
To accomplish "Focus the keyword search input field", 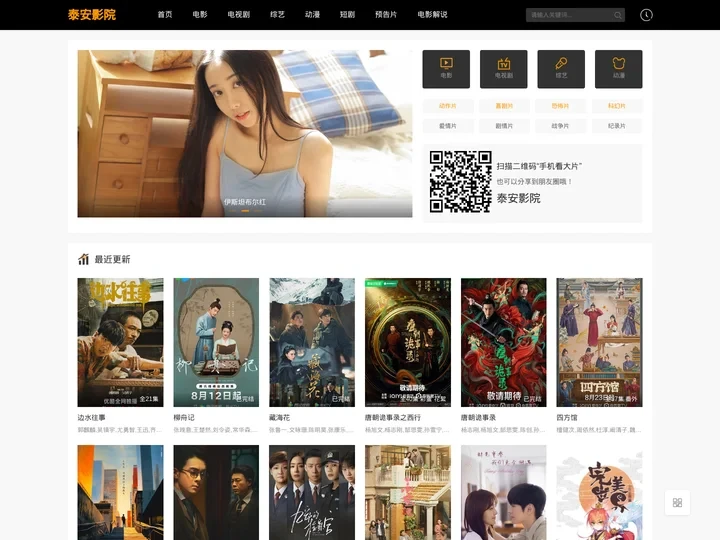I will pyautogui.click(x=569, y=15).
